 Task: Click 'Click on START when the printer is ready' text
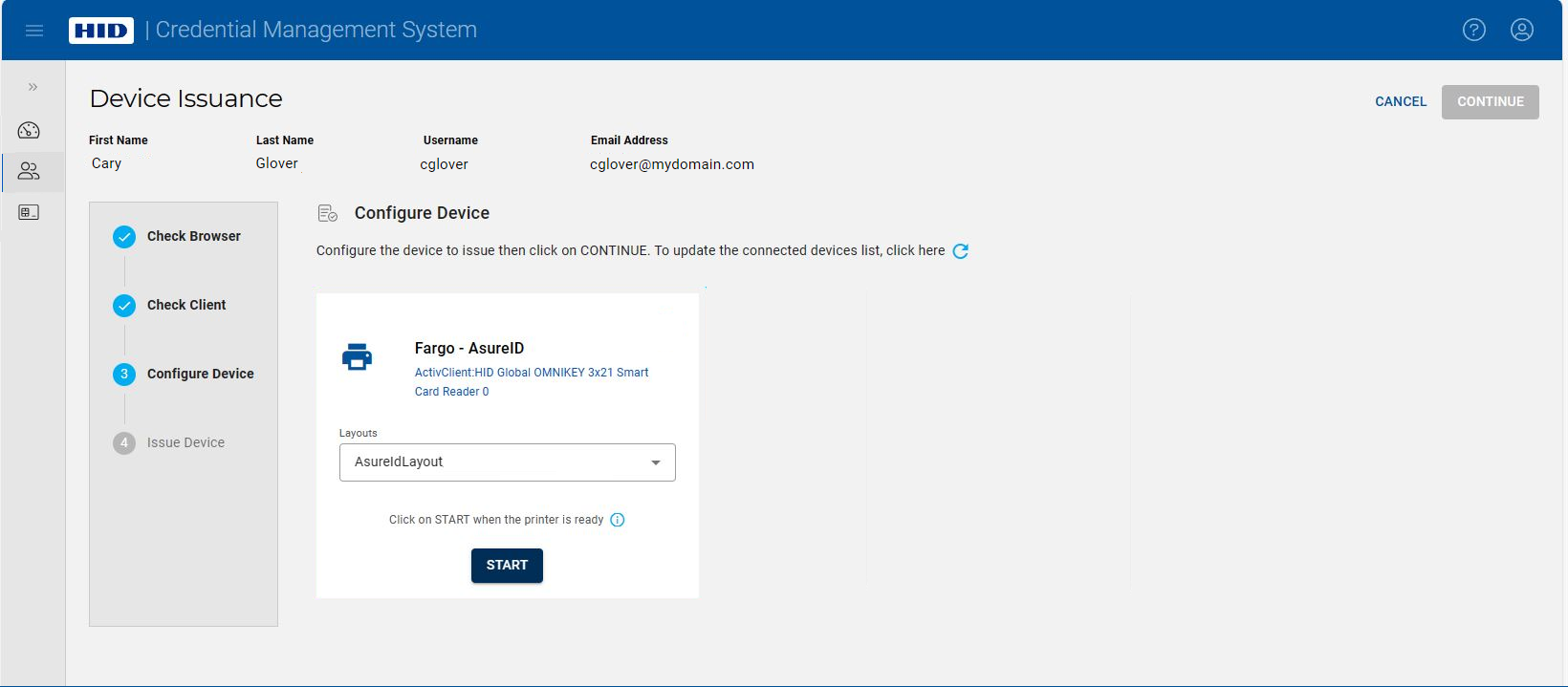(496, 520)
